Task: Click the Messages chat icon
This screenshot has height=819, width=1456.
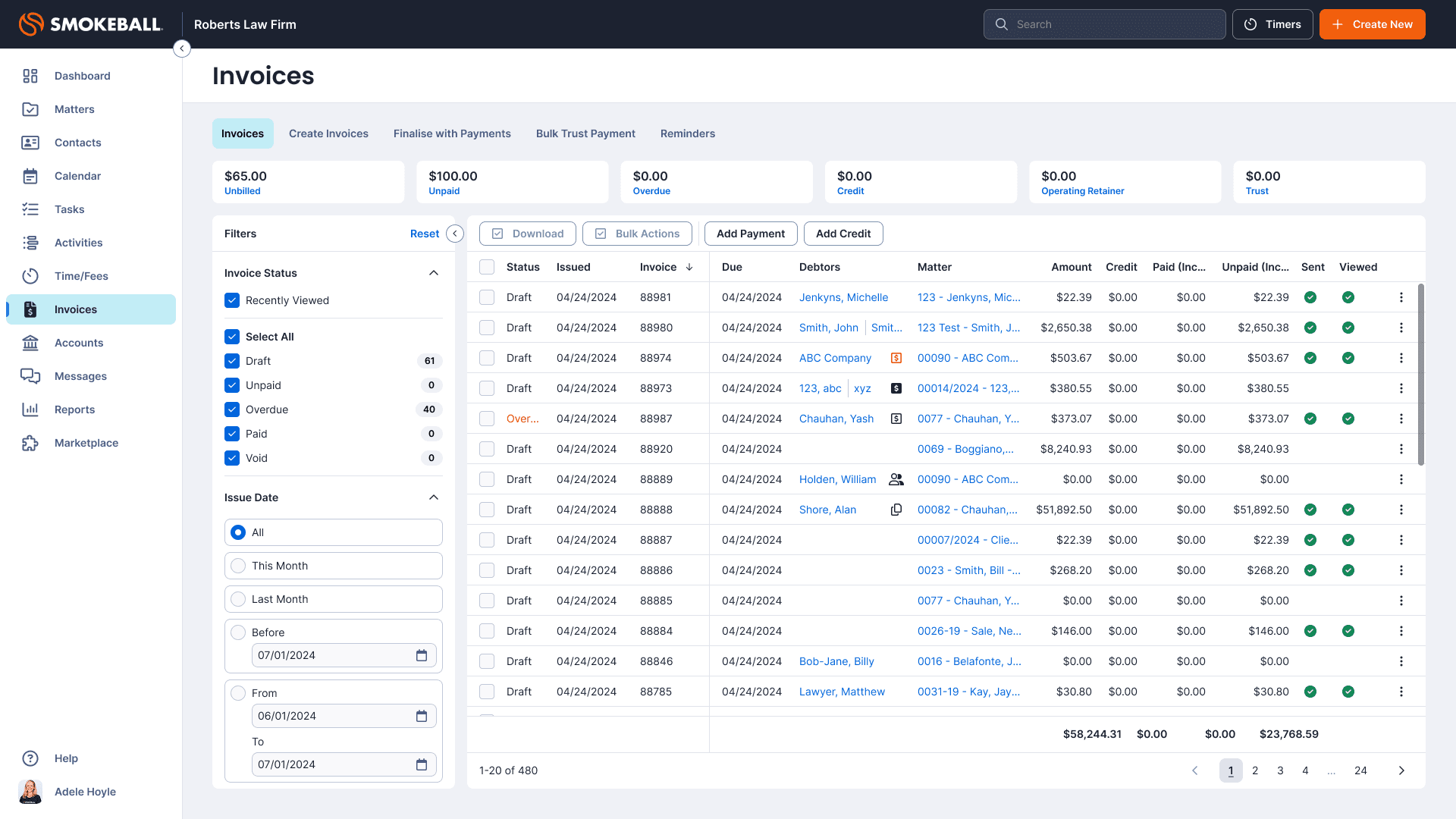Action: 30,376
